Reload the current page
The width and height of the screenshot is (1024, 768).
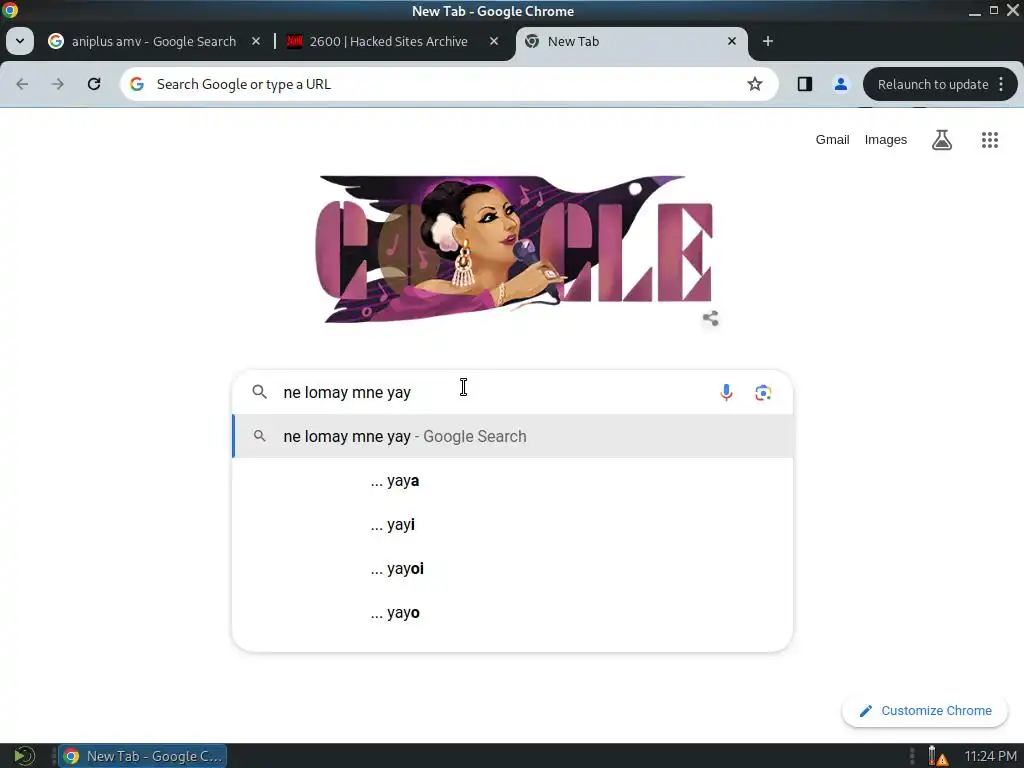tap(94, 84)
